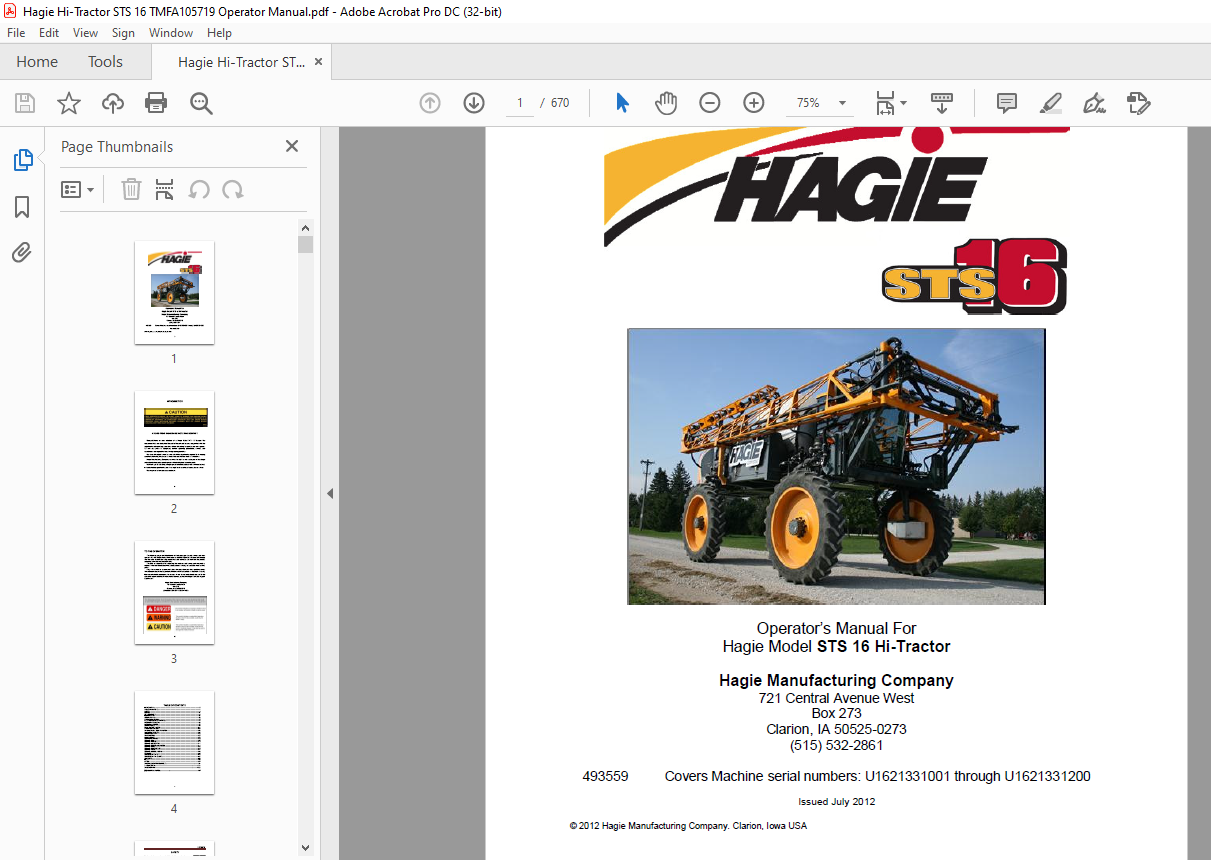Image resolution: width=1211 pixels, height=860 pixels.
Task: Open the View menu
Action: point(85,33)
